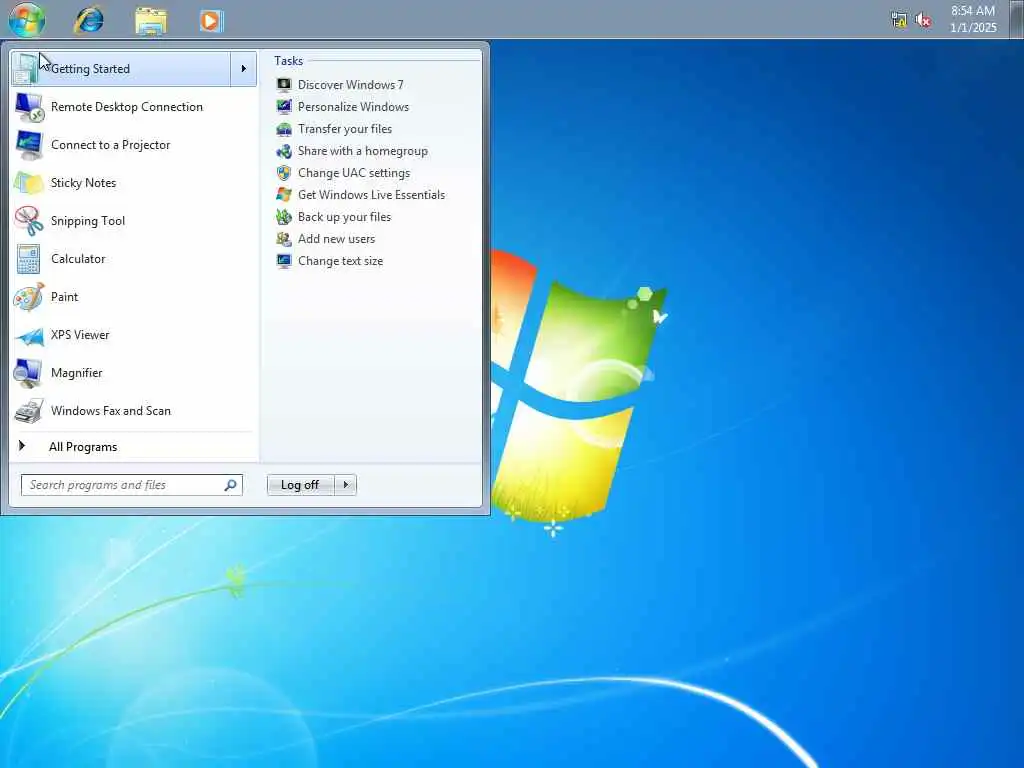Viewport: 1024px width, 768px height.
Task: Click the Transfer your files icon
Action: tap(283, 129)
